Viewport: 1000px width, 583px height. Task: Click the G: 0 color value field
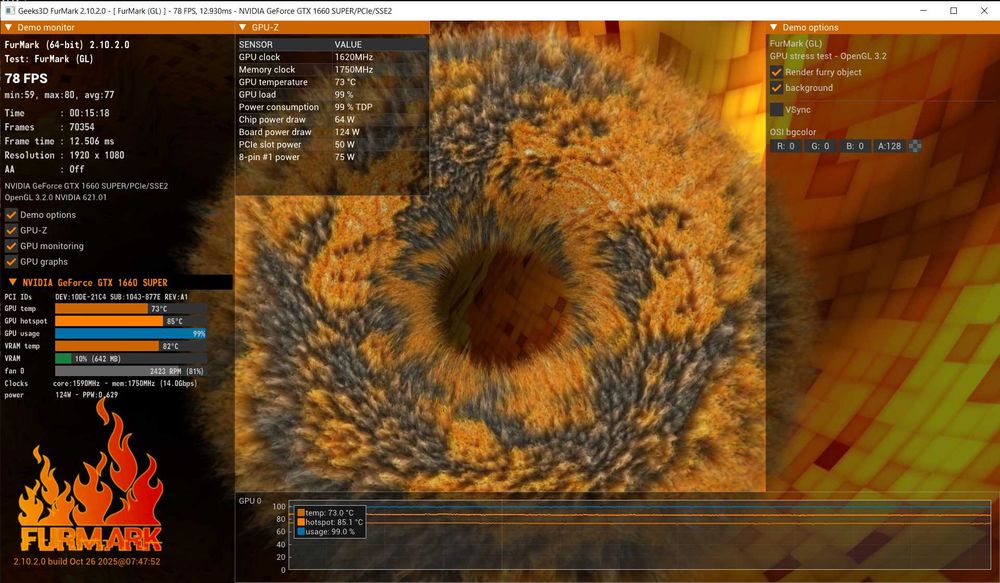tap(820, 146)
